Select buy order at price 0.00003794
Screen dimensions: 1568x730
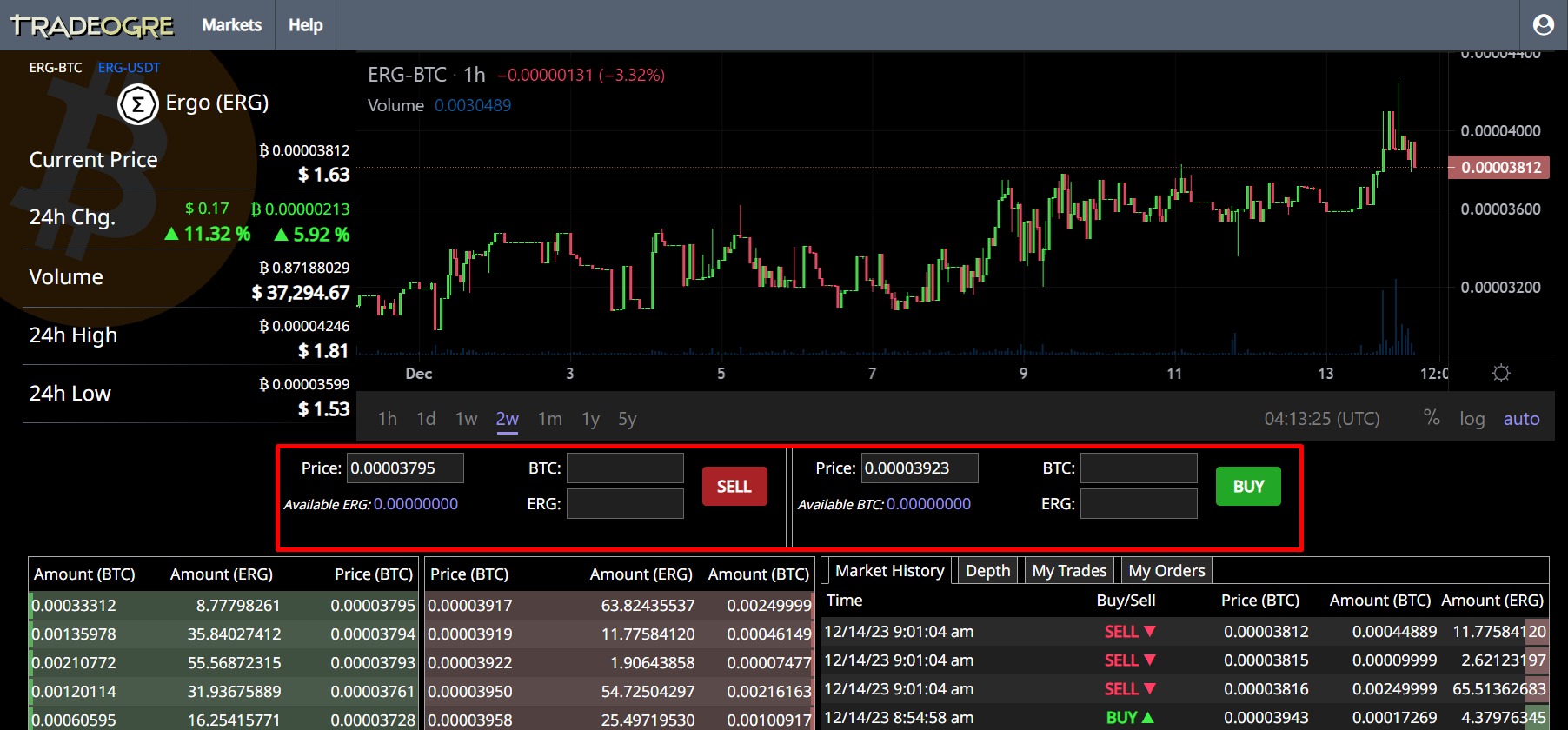(x=223, y=634)
